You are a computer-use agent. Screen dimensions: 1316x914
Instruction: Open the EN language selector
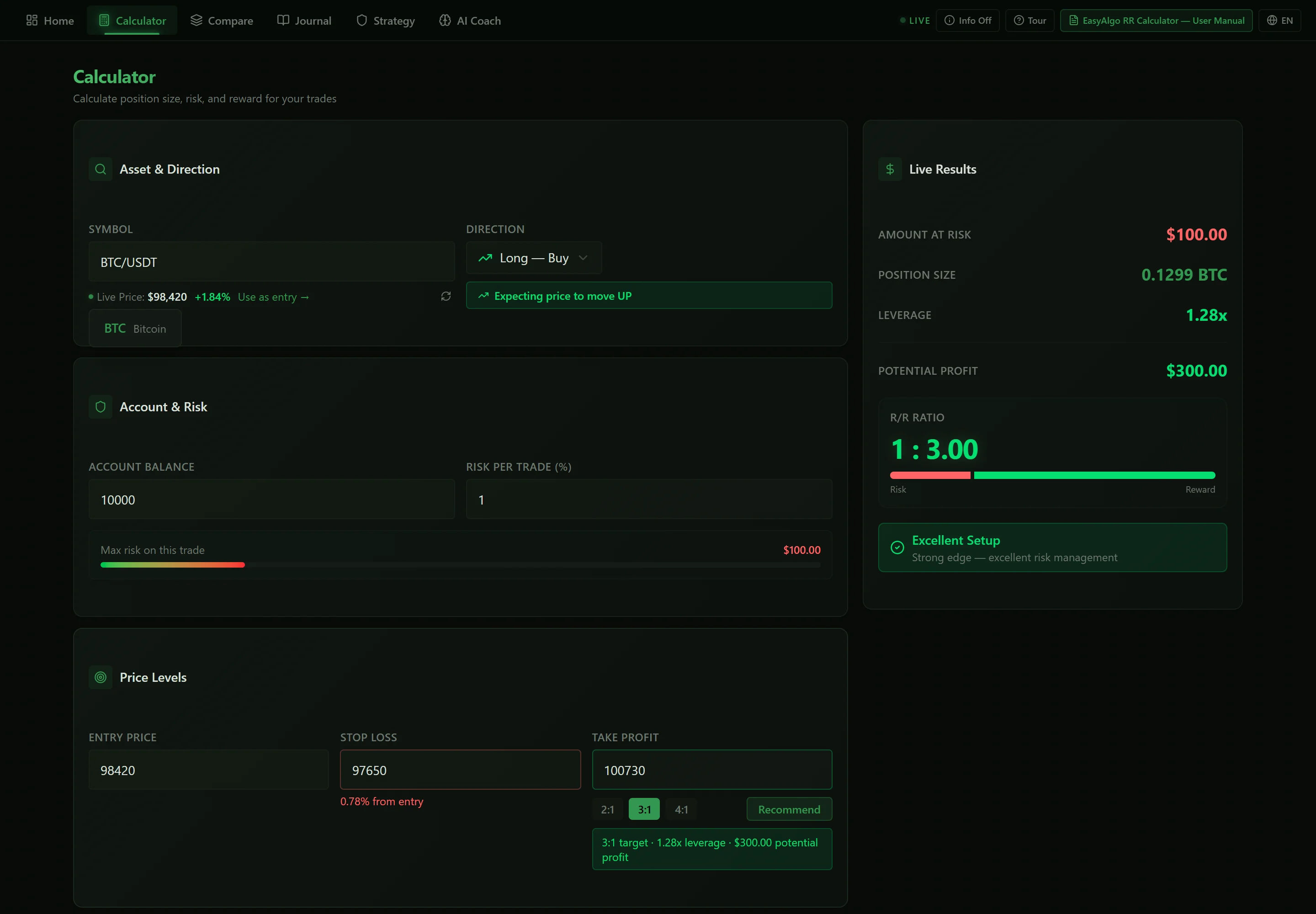1279,21
